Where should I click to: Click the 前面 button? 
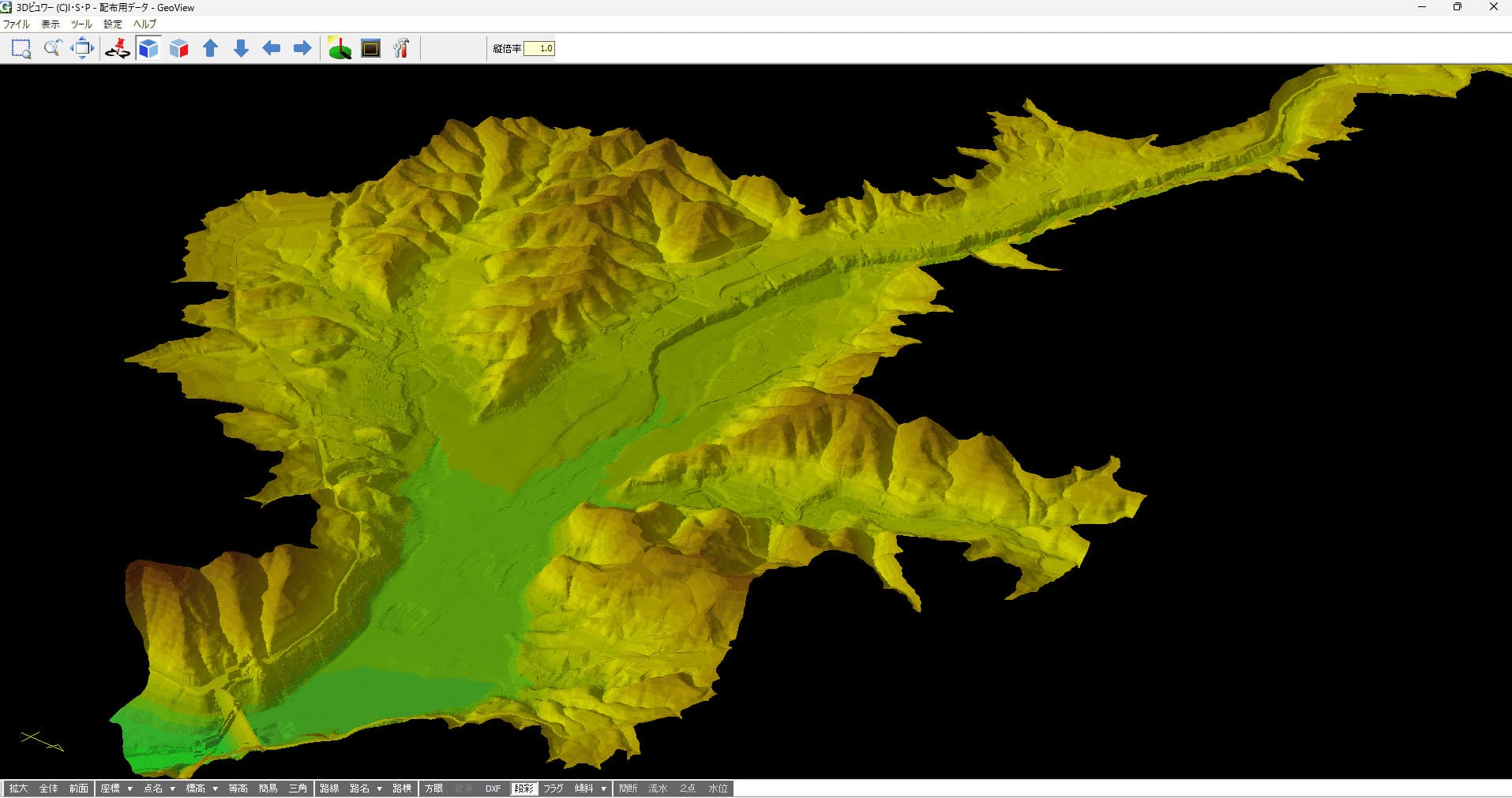(x=78, y=789)
